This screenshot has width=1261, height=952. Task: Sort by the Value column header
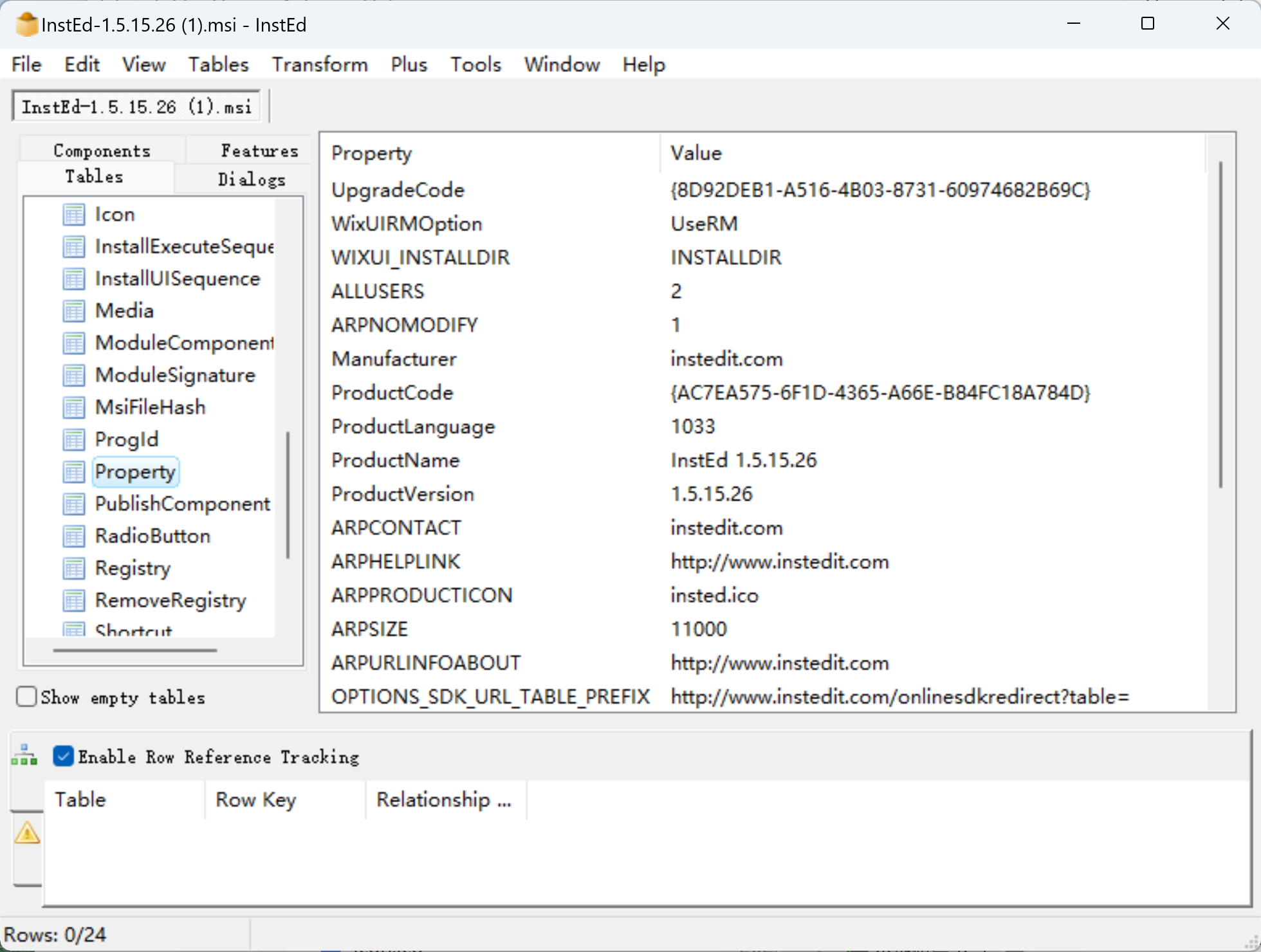(932, 153)
